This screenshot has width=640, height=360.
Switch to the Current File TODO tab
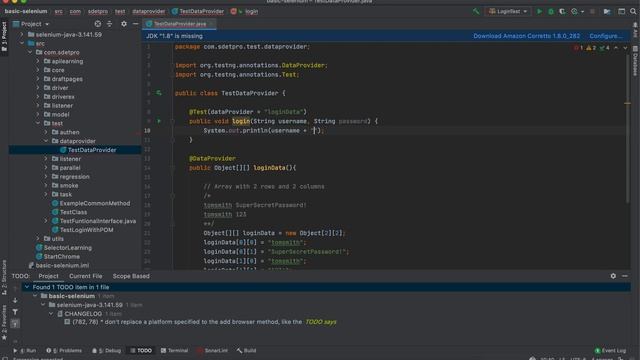tap(85, 276)
